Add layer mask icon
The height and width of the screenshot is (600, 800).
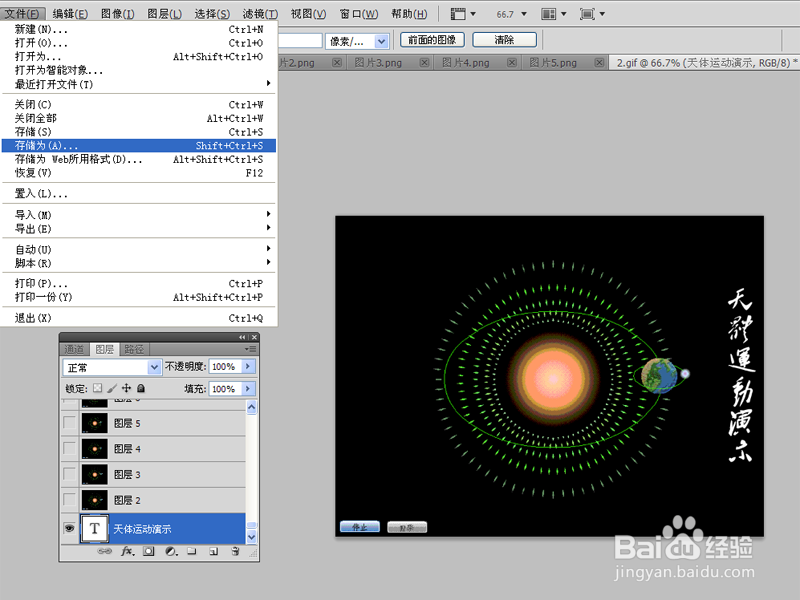(x=148, y=551)
